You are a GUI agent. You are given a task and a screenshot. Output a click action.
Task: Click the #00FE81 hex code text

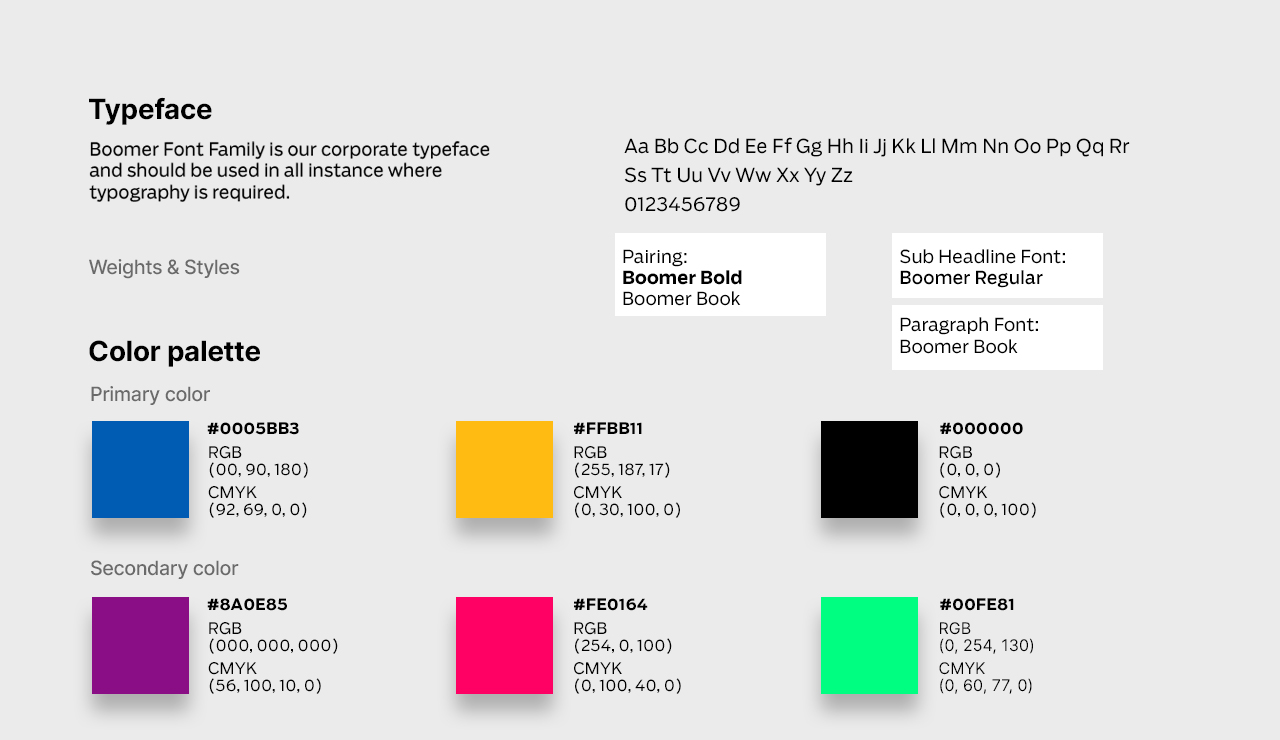coord(977,605)
